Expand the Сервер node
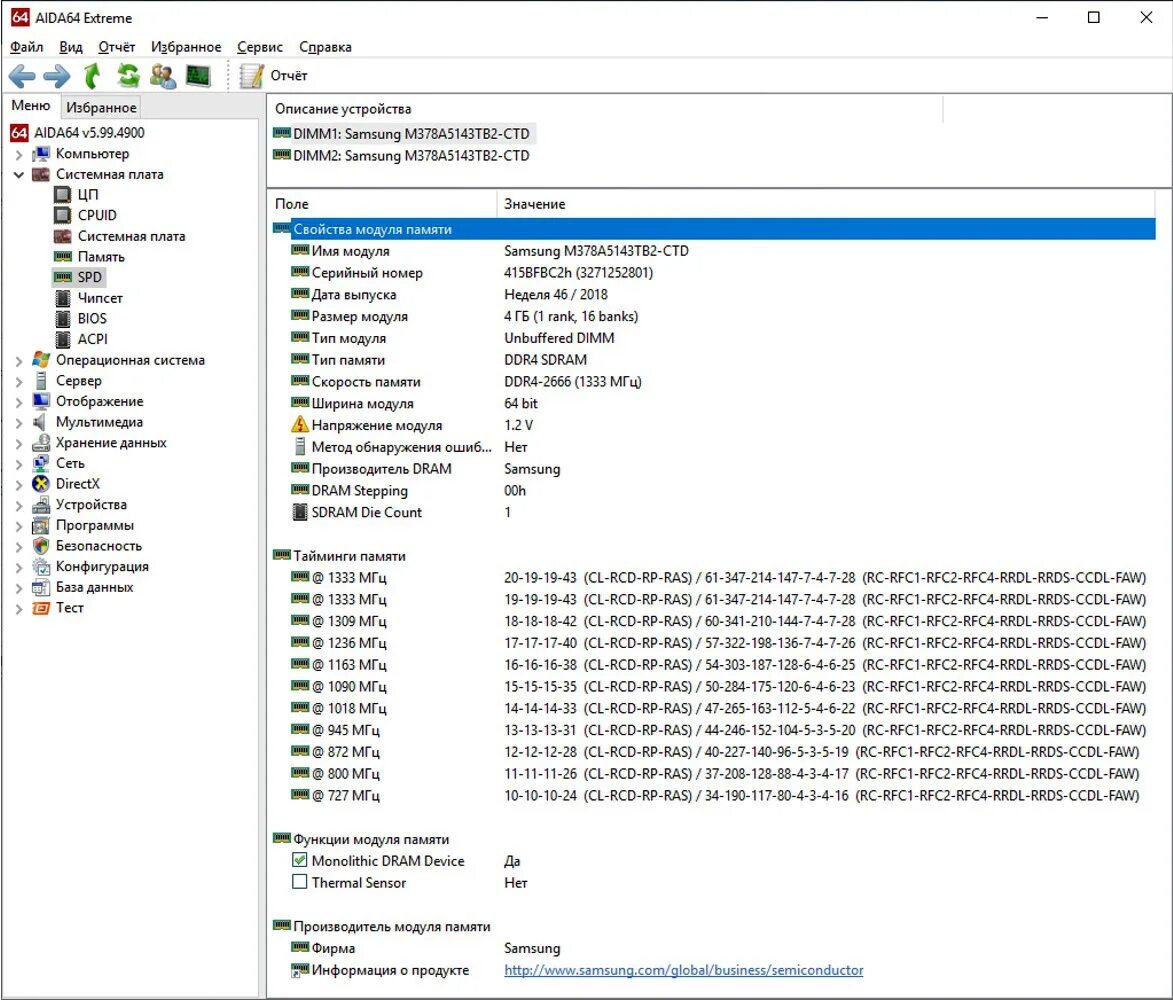 coord(19,381)
